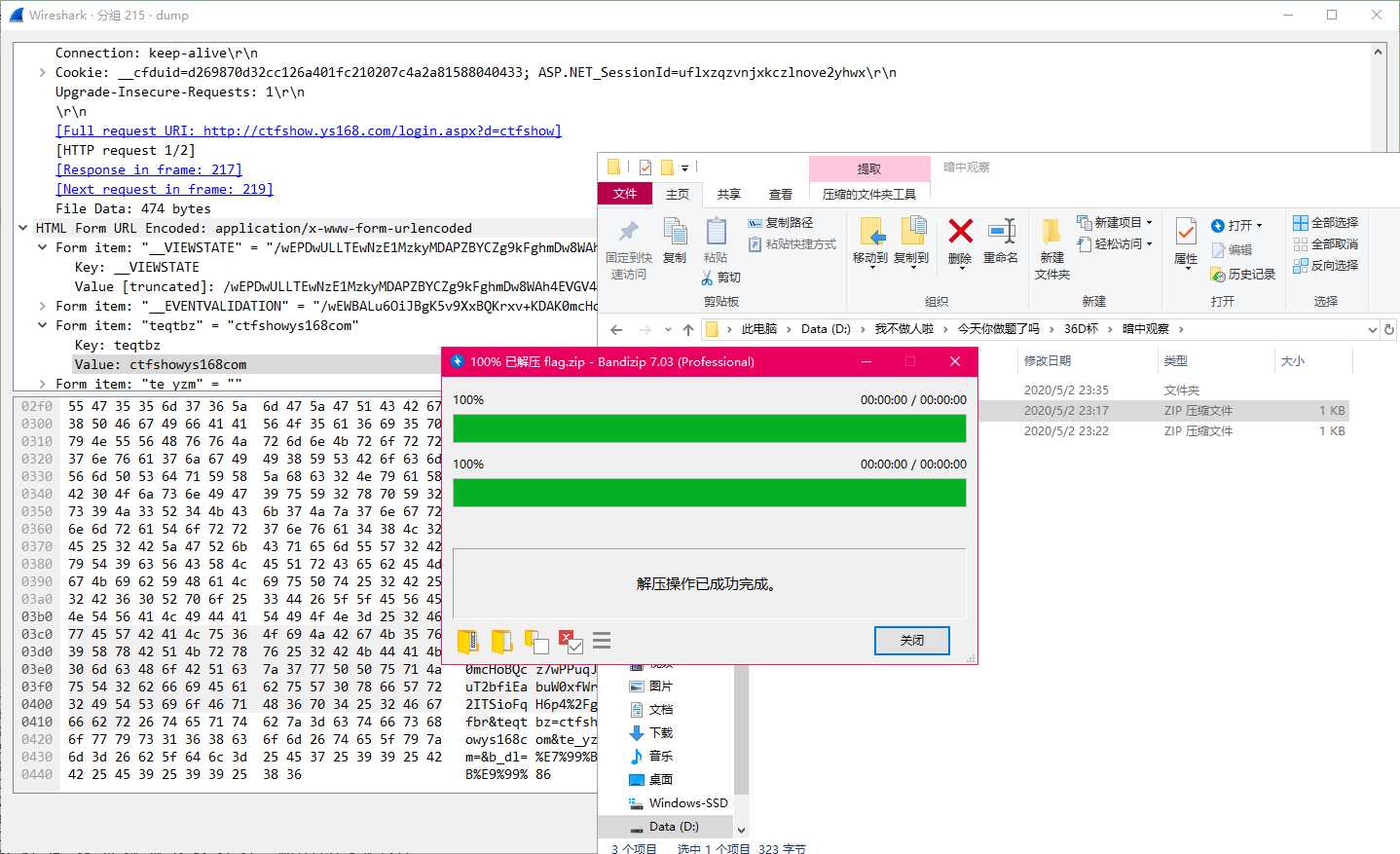The height and width of the screenshot is (854, 1400).
Task: Click Select none (全部取消) in ribbon
Action: (x=1325, y=244)
